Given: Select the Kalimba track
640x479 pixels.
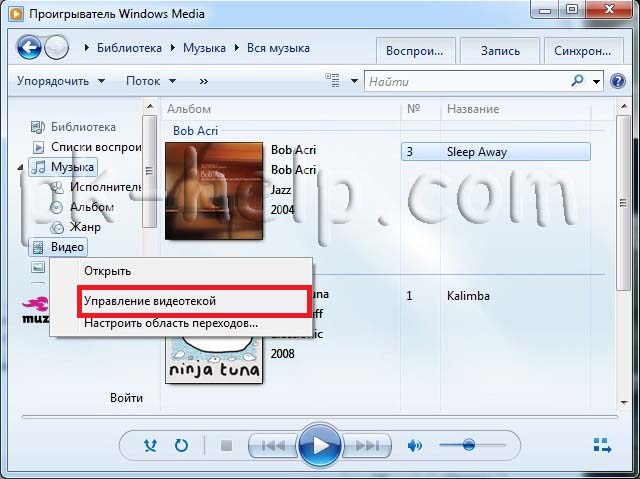Looking at the screenshot, I should pos(468,295).
